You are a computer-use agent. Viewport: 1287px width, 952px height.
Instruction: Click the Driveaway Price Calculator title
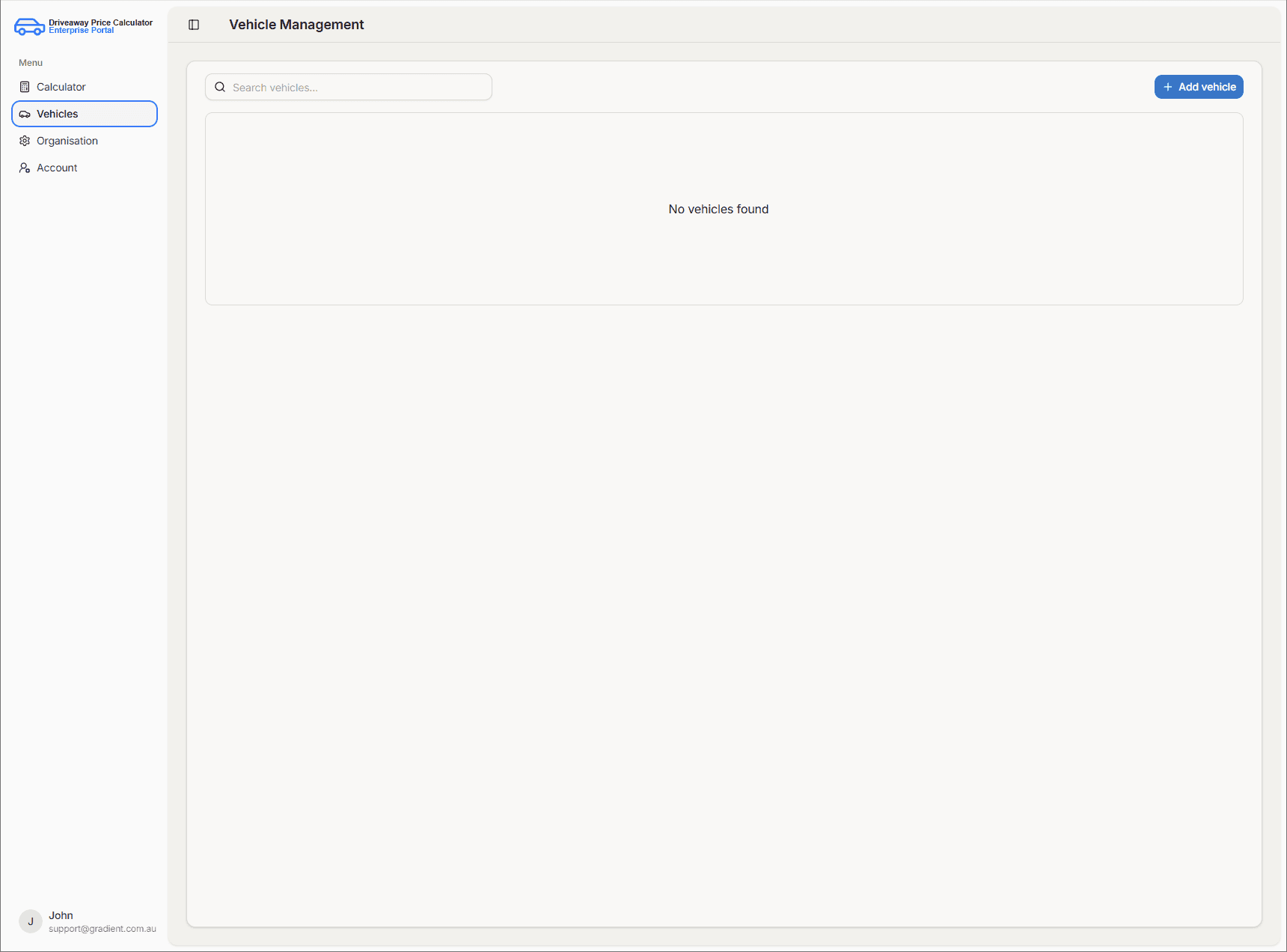click(100, 22)
